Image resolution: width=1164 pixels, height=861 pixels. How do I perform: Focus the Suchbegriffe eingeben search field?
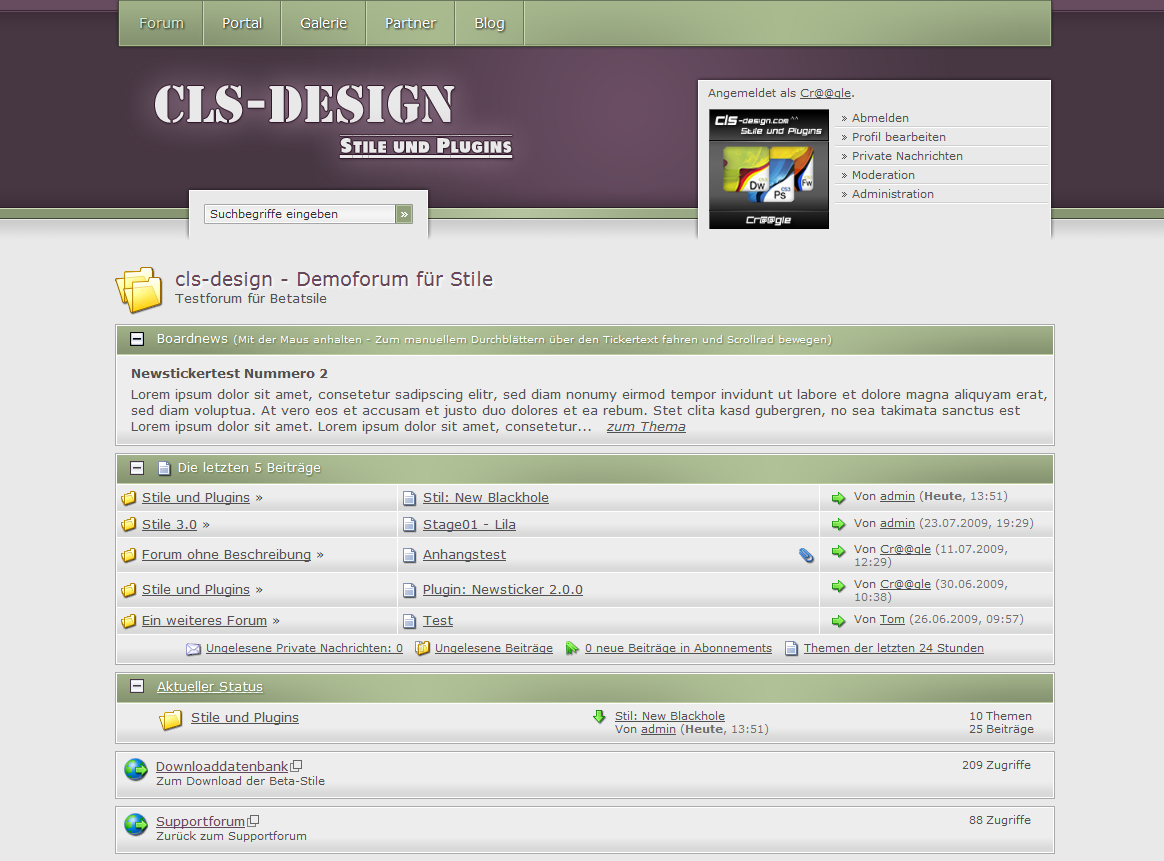299,214
